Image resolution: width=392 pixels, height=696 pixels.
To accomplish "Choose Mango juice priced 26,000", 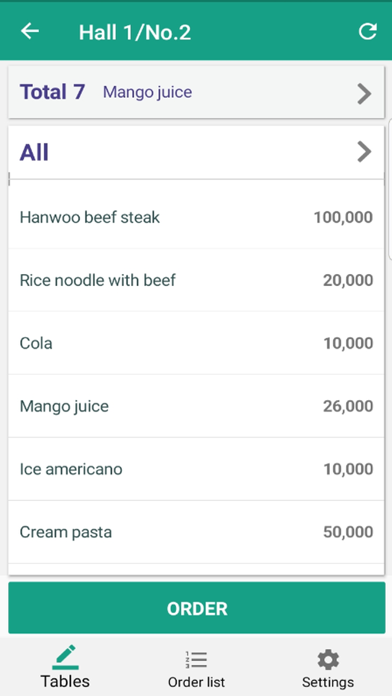I will point(196,406).
